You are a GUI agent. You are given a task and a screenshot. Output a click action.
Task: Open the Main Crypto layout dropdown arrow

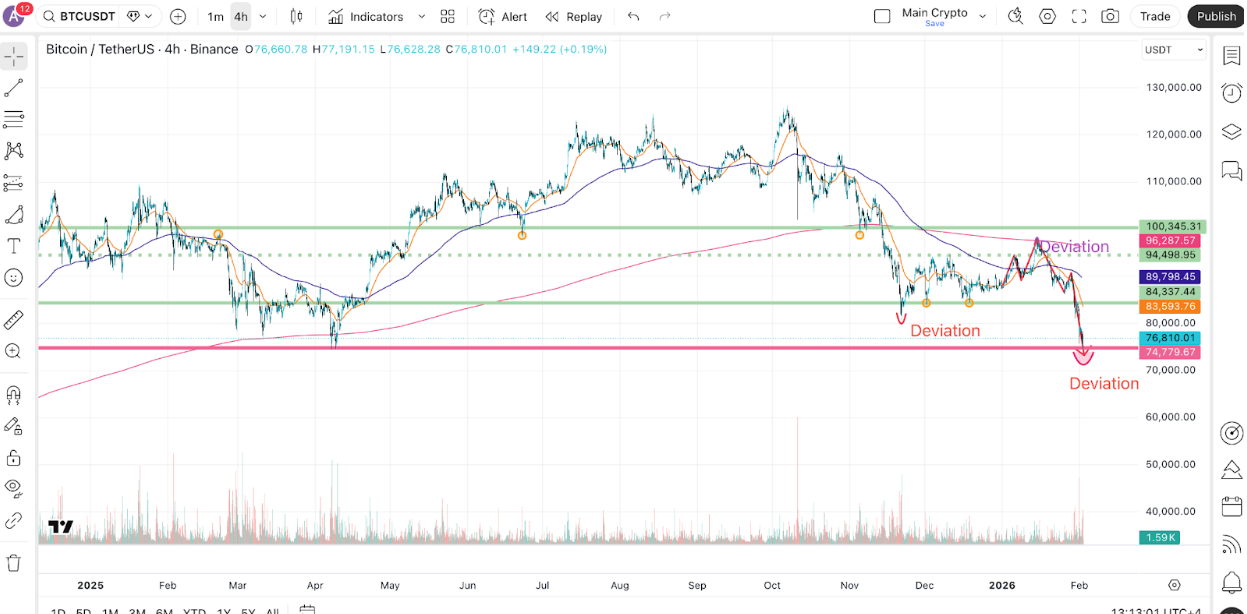[x=982, y=16]
